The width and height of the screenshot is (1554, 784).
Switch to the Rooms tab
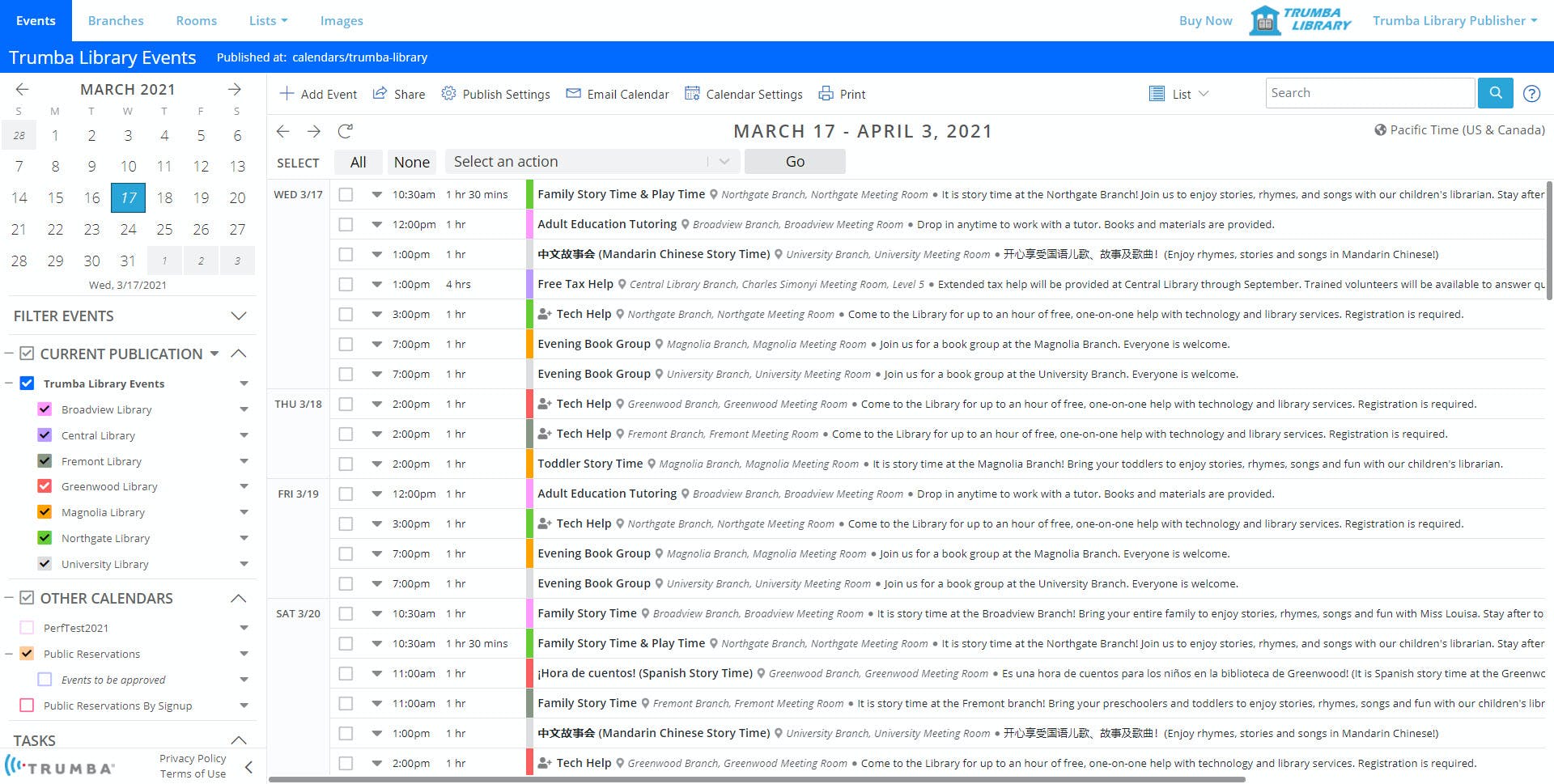pyautogui.click(x=197, y=20)
